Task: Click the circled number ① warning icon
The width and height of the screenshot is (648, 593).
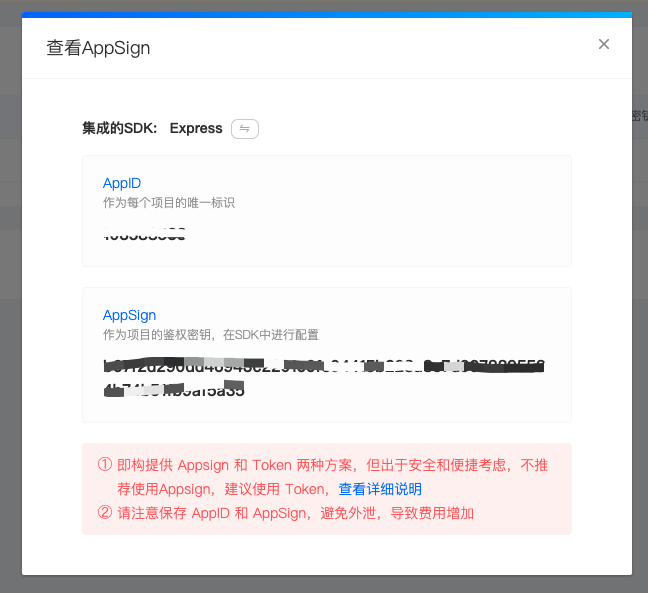Action: coord(104,465)
